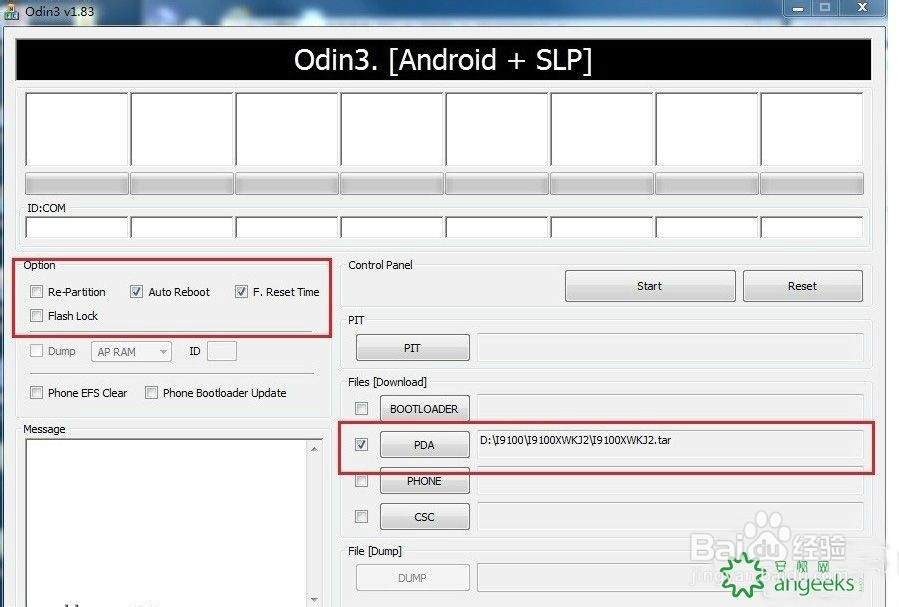Click the Odin3 title bar app icon
Screen dimensions: 899x607
coord(11,11)
